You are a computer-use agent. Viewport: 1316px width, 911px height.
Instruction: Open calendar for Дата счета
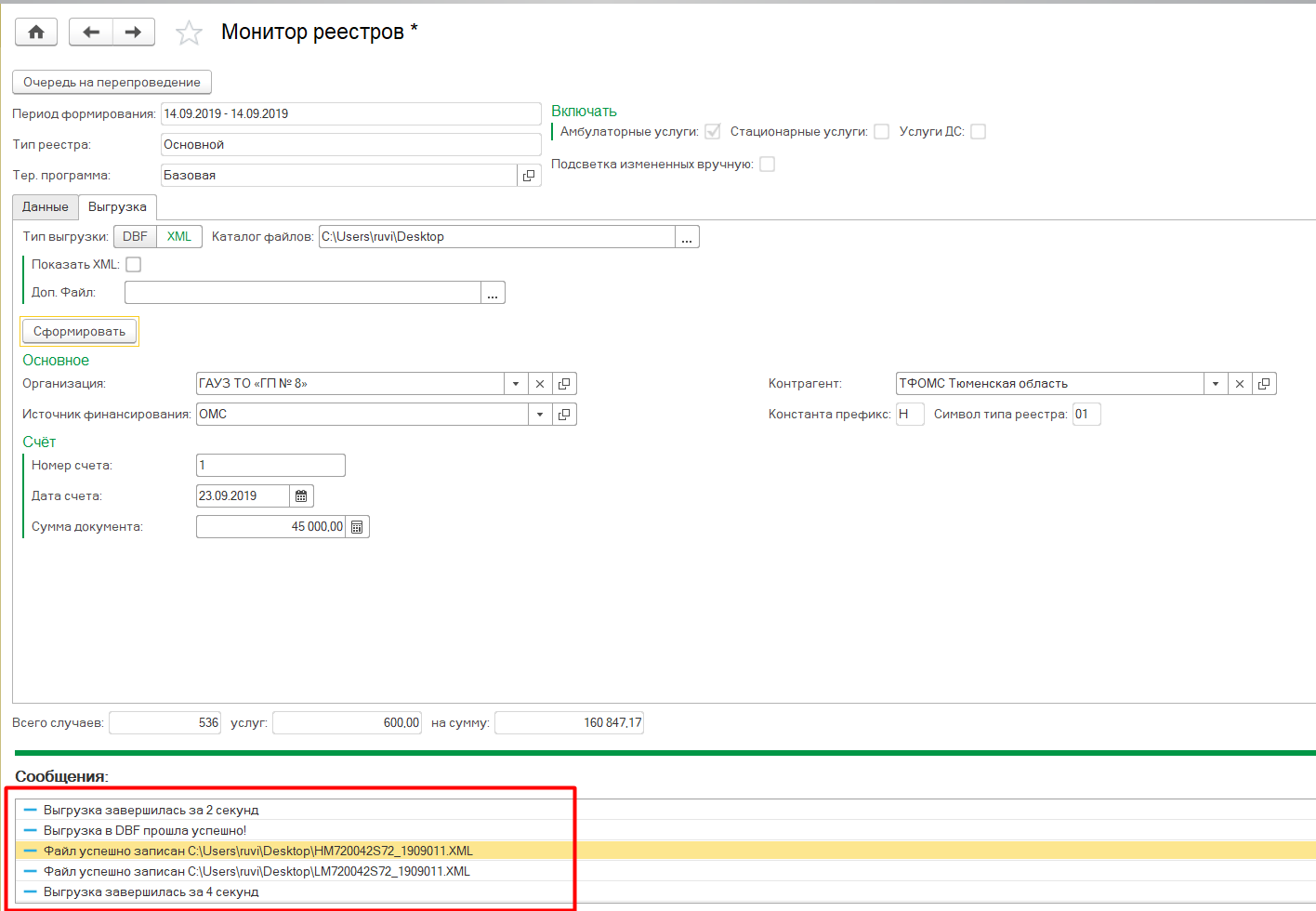click(301, 496)
